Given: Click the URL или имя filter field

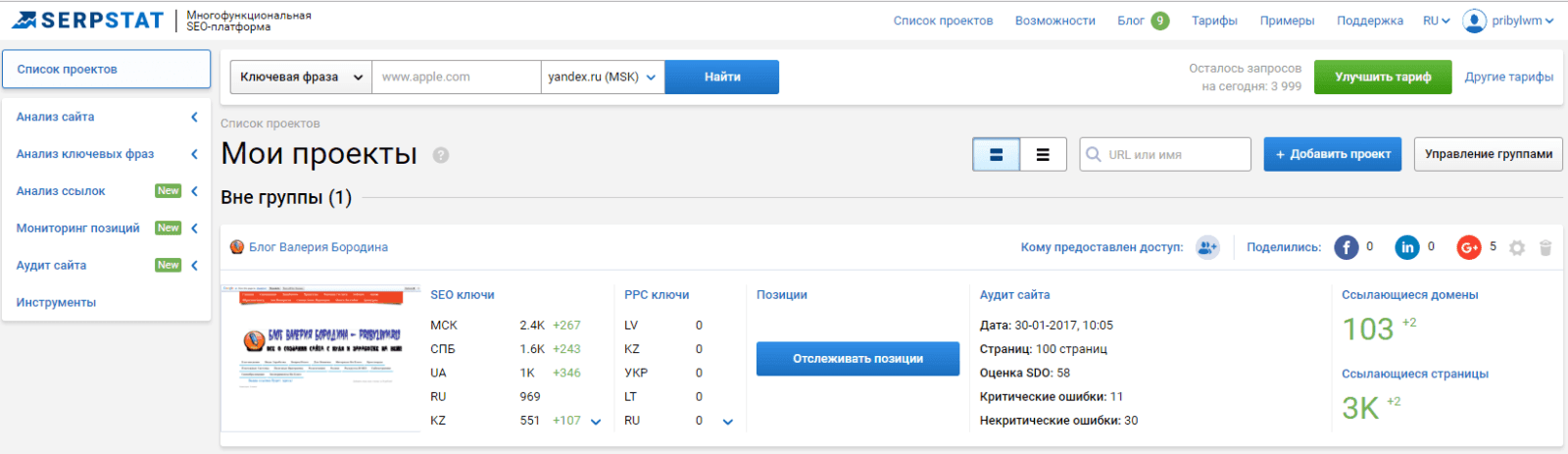Looking at the screenshot, I should (x=1165, y=154).
